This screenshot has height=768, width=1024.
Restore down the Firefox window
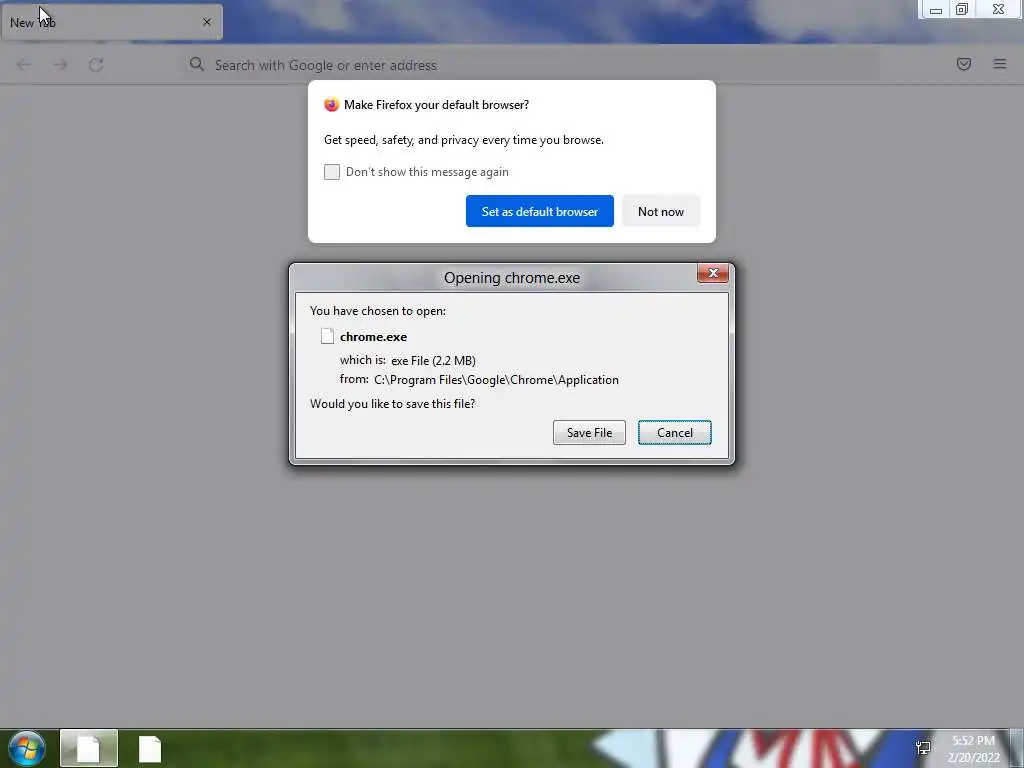[x=961, y=10]
